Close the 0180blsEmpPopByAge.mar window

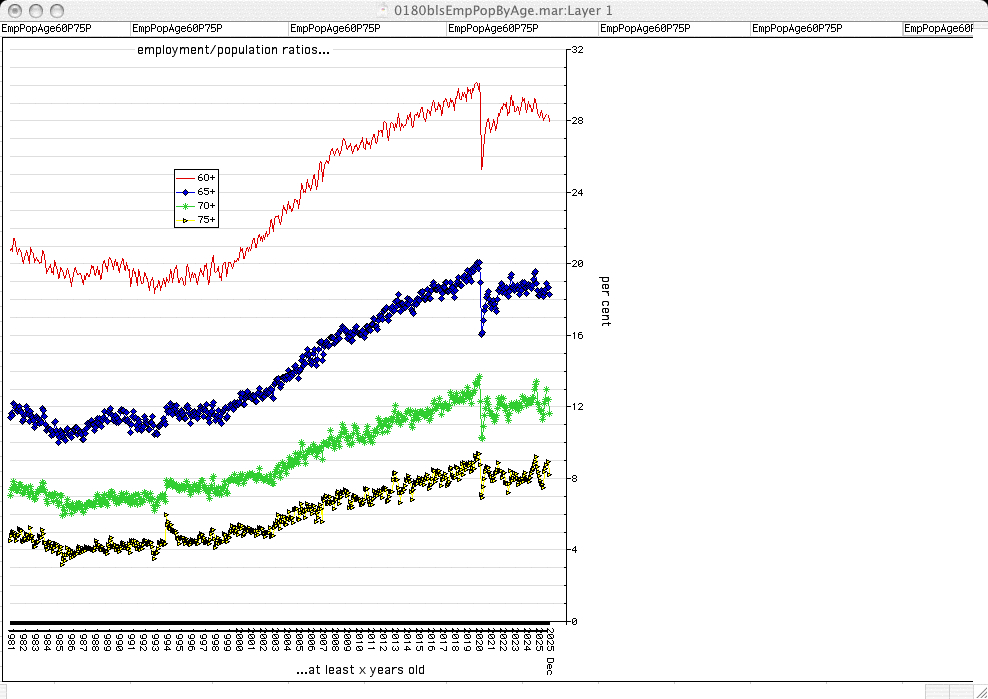14,10
